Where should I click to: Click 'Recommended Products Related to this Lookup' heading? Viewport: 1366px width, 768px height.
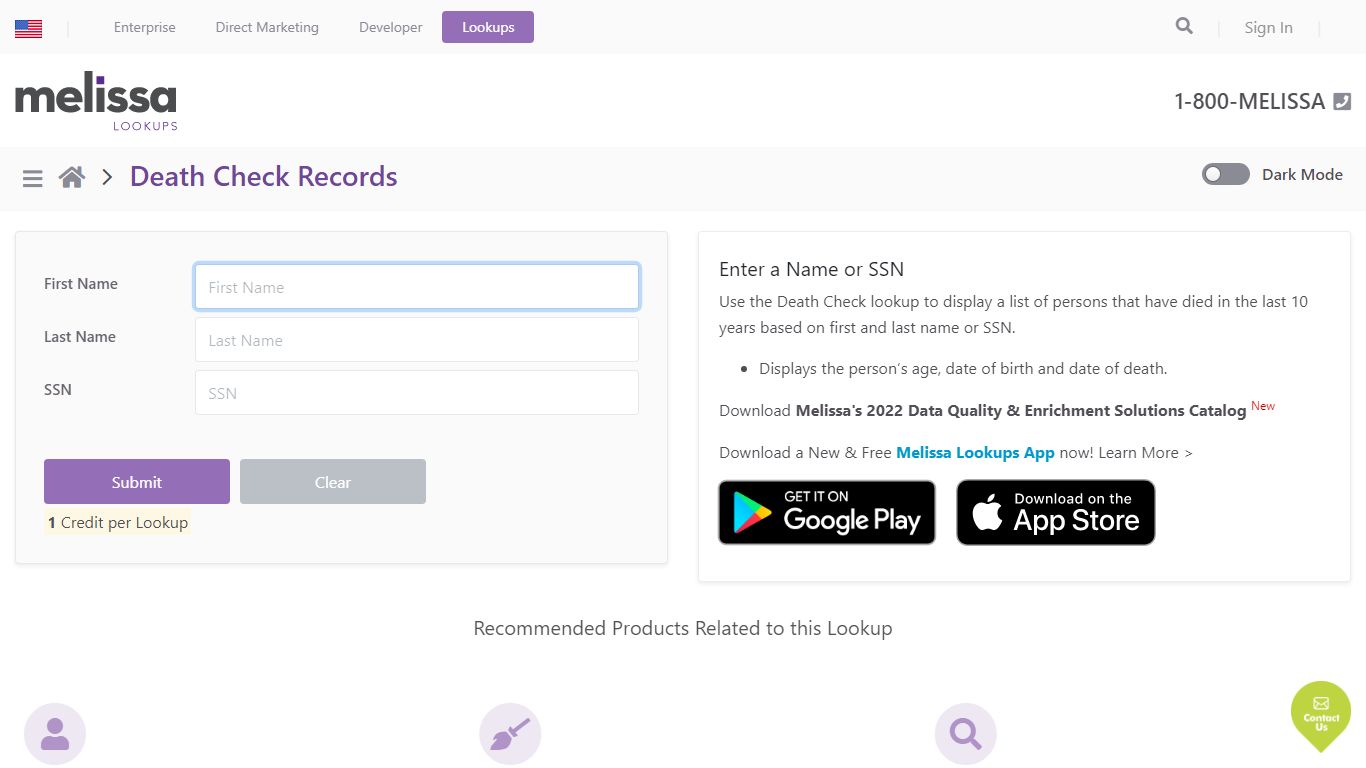683,628
